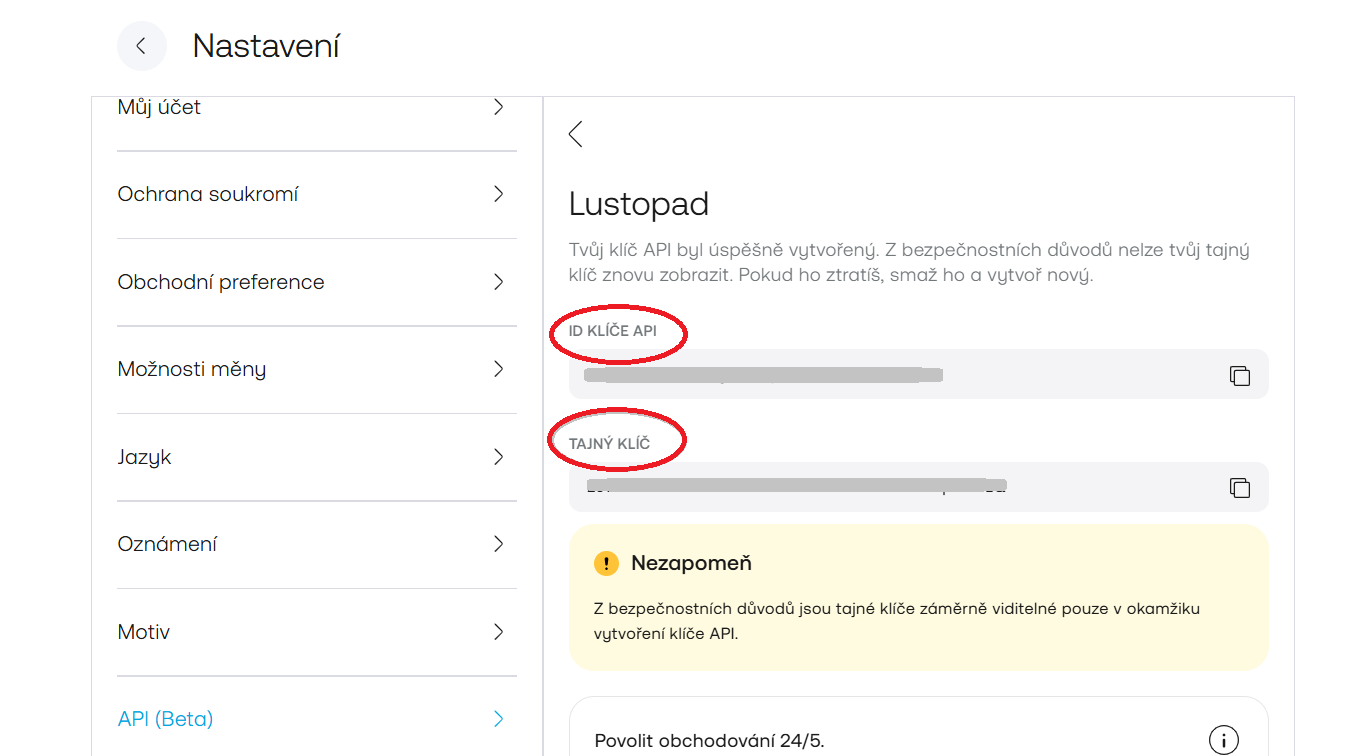Select Možnosti měny in the settings list
The image size is (1368, 756).
point(192,369)
